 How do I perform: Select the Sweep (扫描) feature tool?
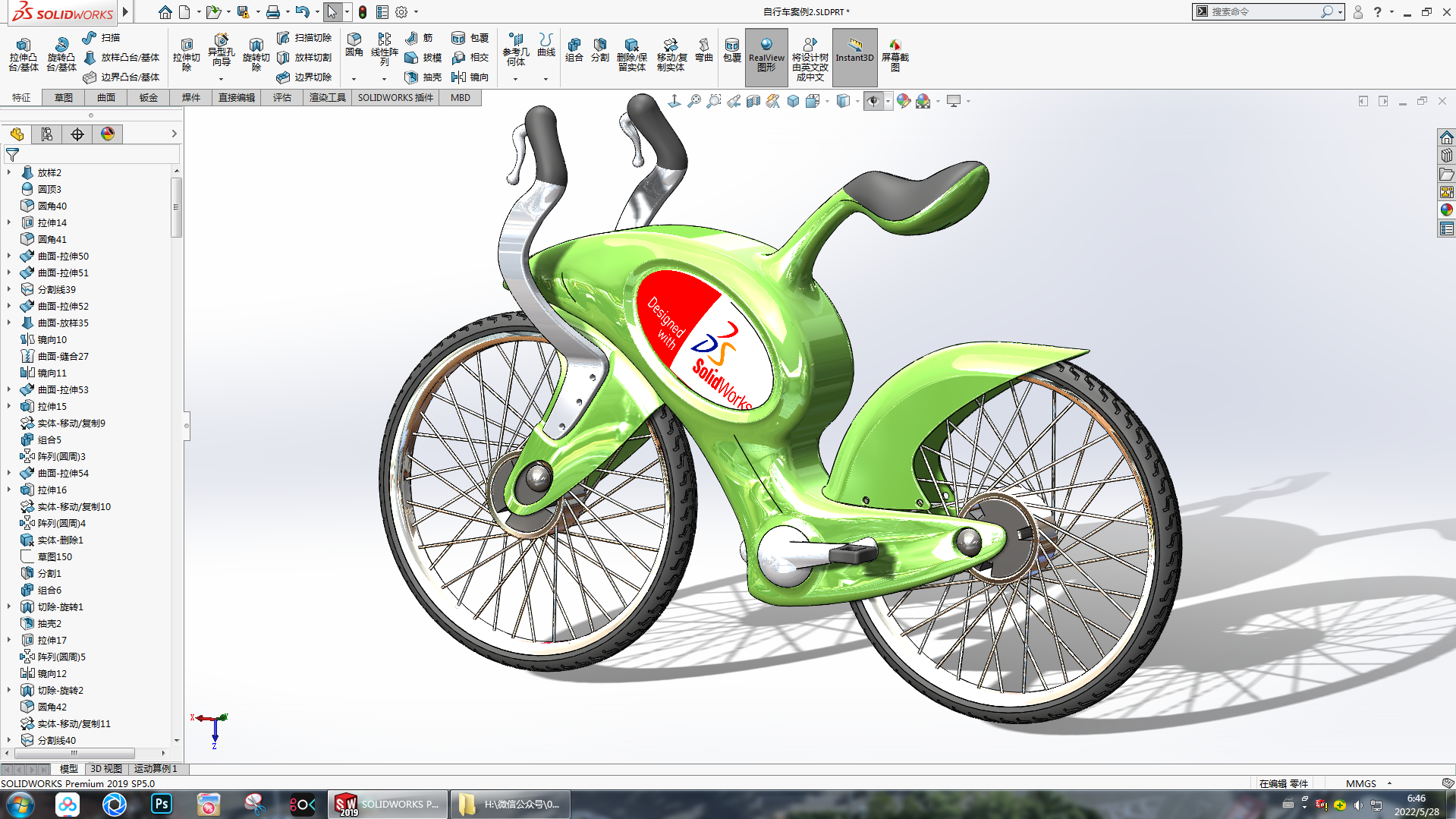coord(101,37)
